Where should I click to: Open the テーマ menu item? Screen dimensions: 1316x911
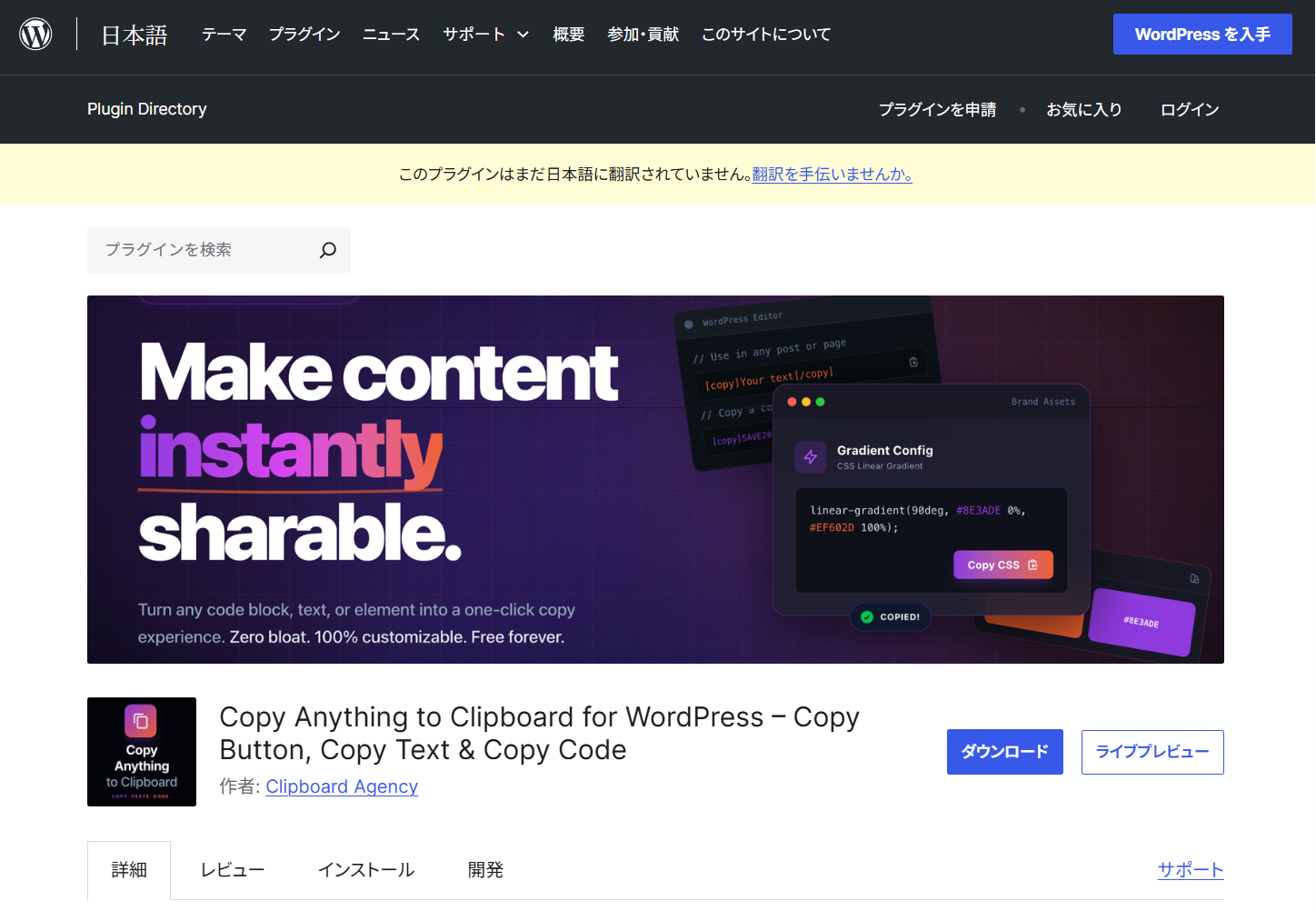tap(224, 34)
